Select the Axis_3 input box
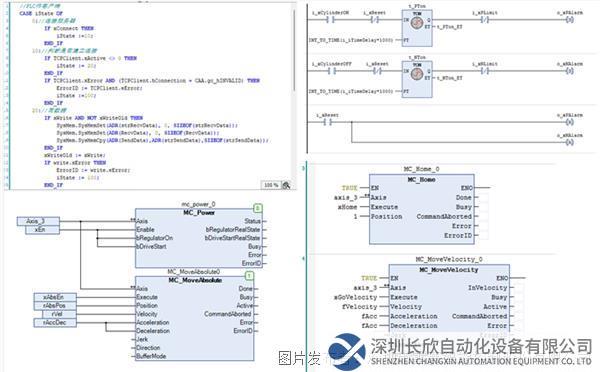600x372 pixels. coord(38,221)
